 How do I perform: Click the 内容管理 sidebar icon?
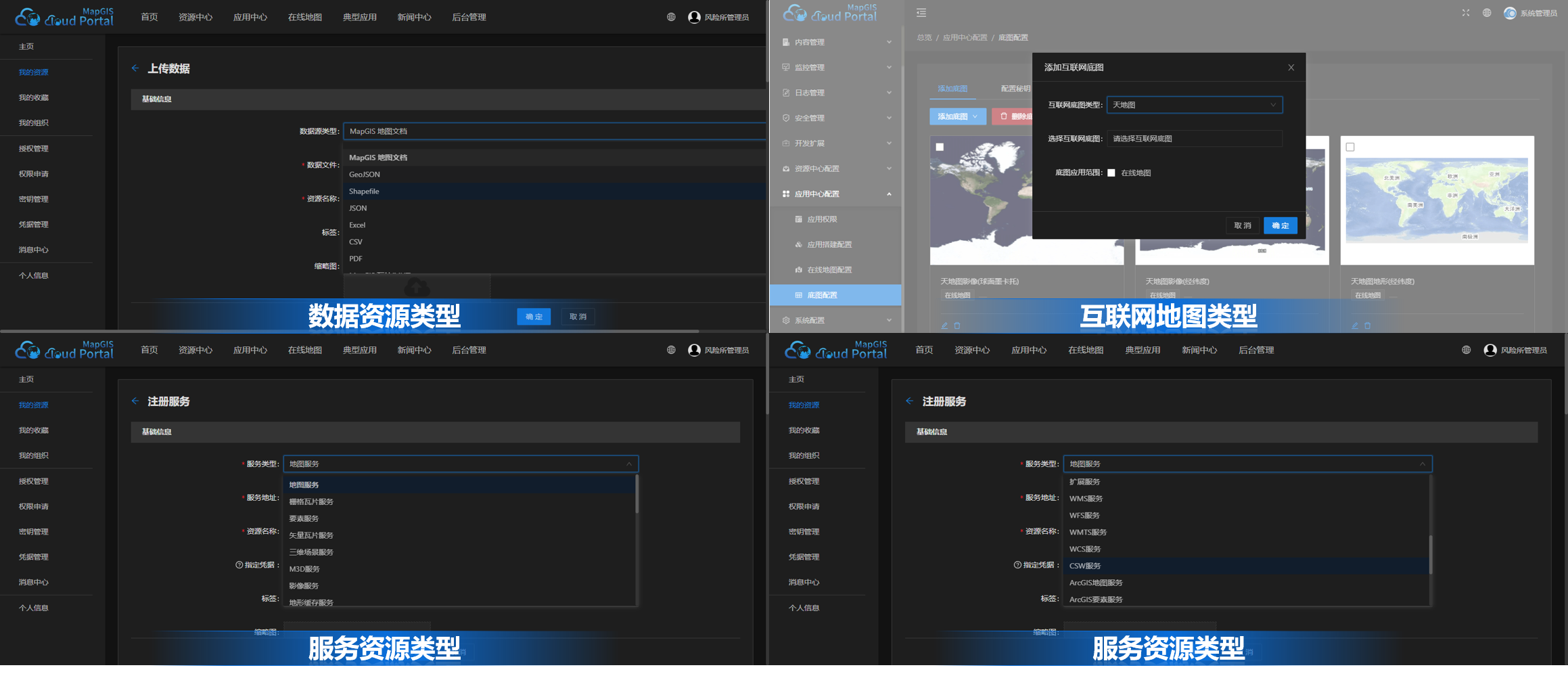pyautogui.click(x=785, y=42)
